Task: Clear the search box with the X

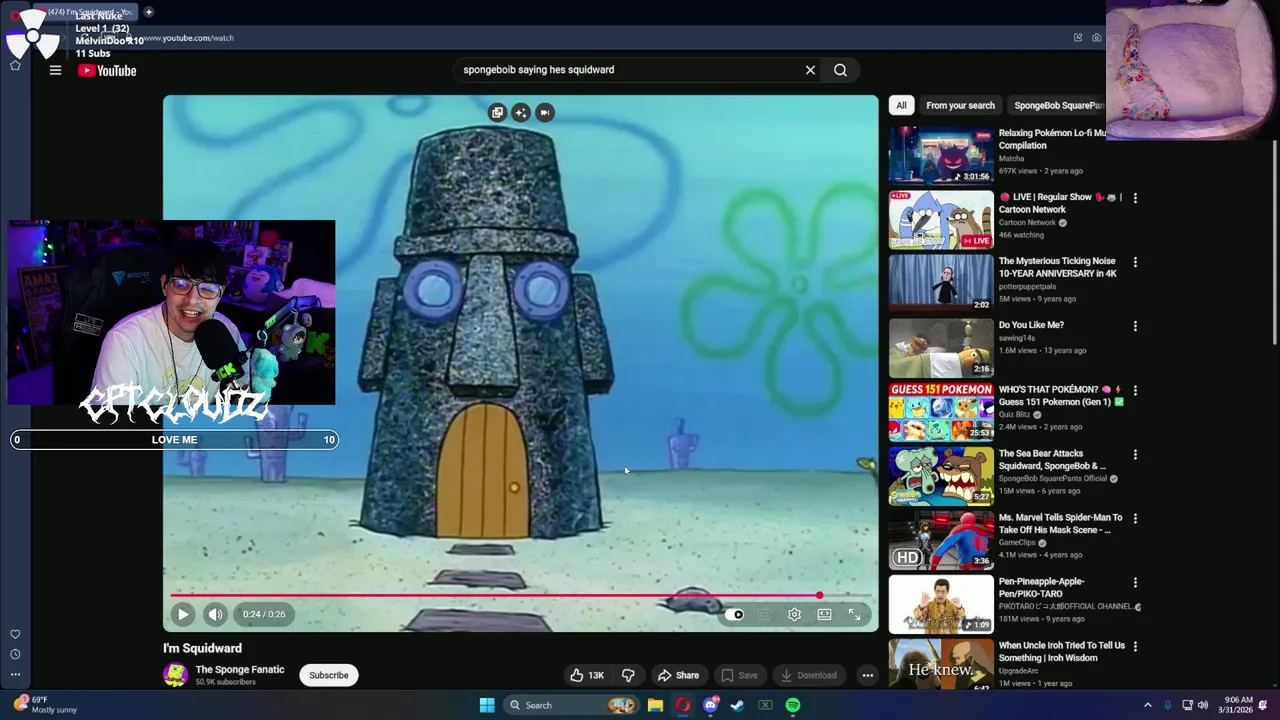Action: tap(810, 70)
